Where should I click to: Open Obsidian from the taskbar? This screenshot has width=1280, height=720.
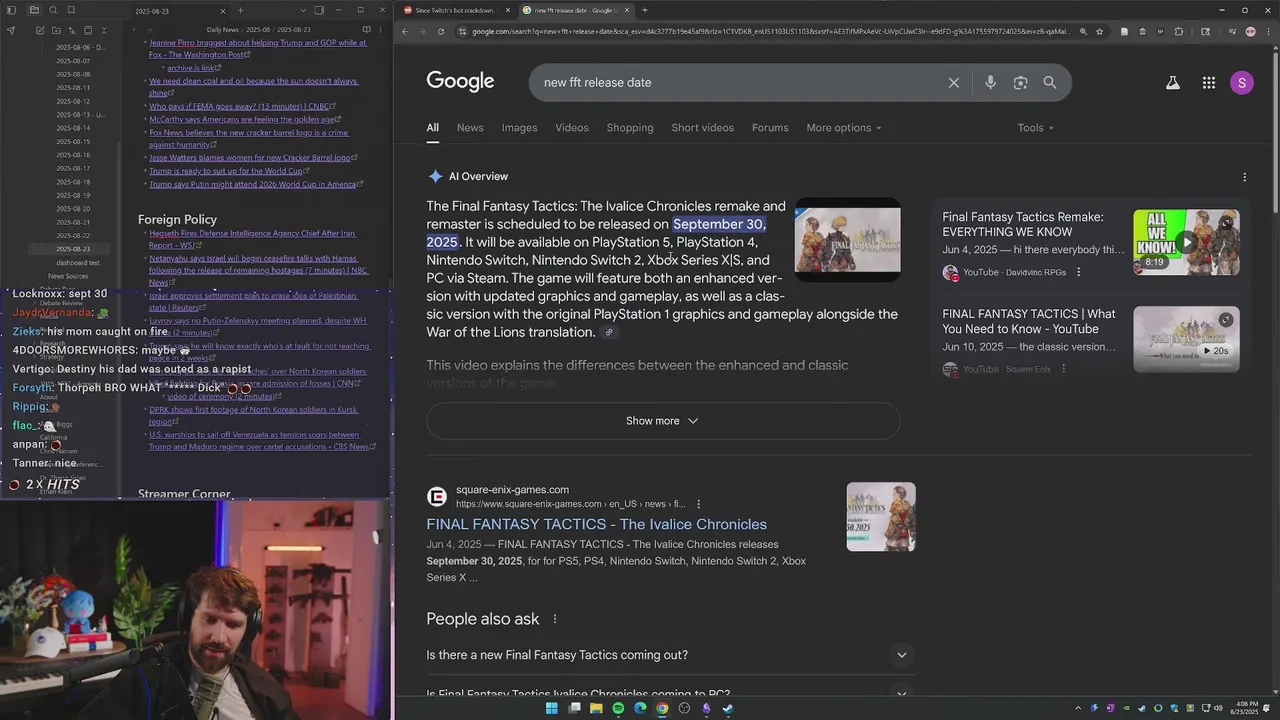(706, 708)
